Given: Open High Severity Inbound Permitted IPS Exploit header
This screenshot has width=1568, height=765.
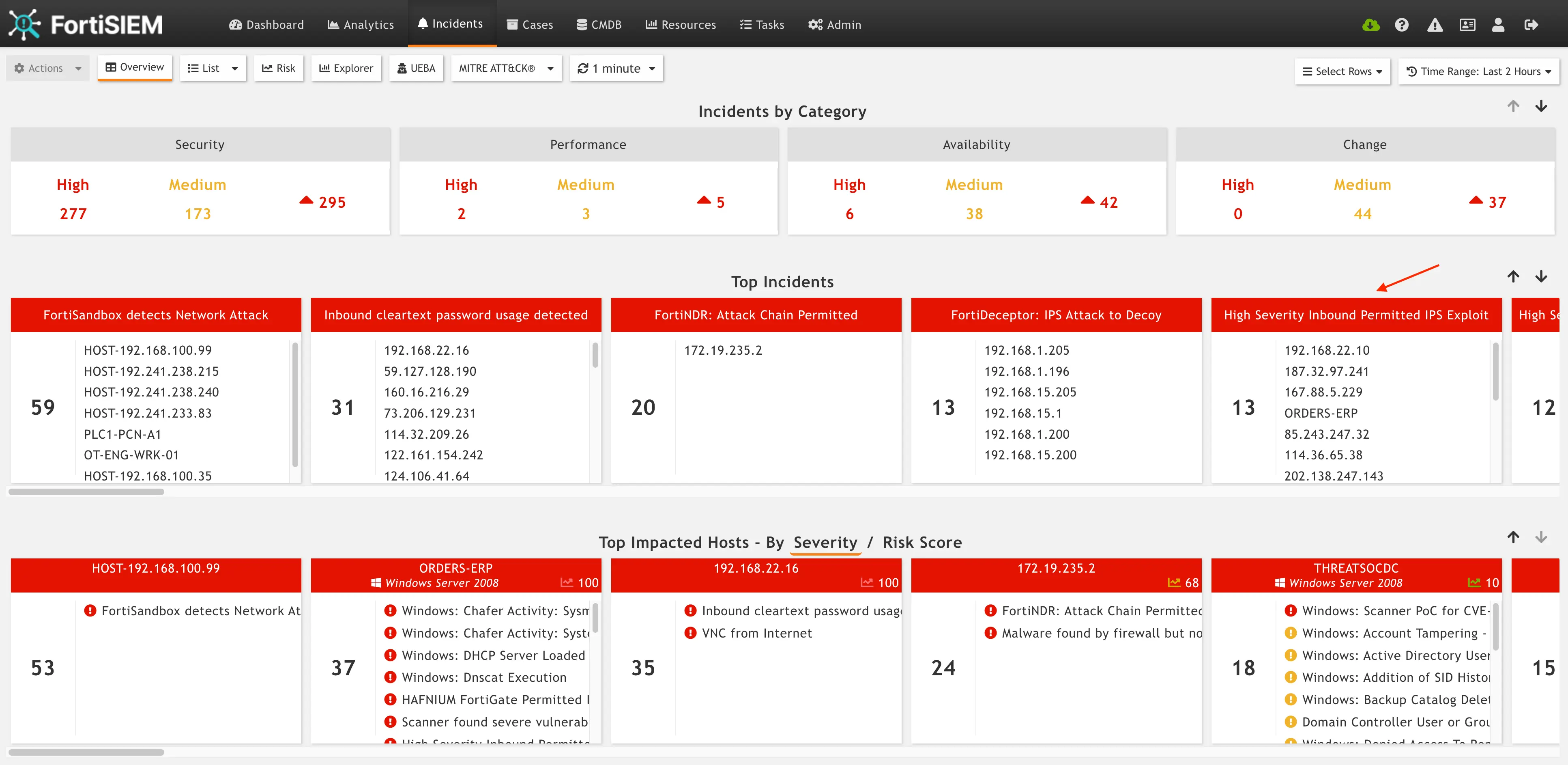Looking at the screenshot, I should [x=1356, y=315].
